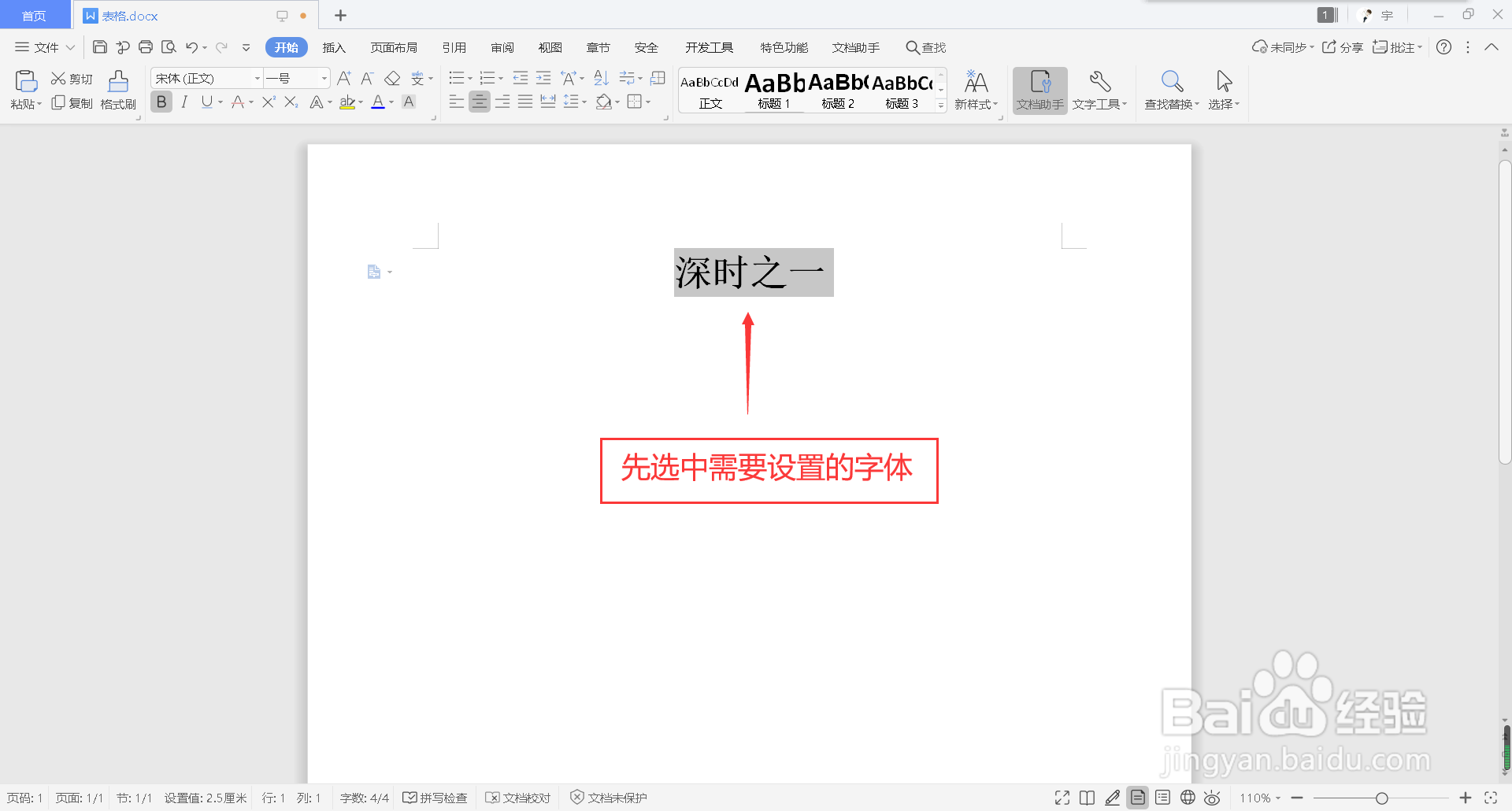Screen dimensions: 1512x811
Task: Click the Document Assistant button
Action: click(x=1040, y=90)
